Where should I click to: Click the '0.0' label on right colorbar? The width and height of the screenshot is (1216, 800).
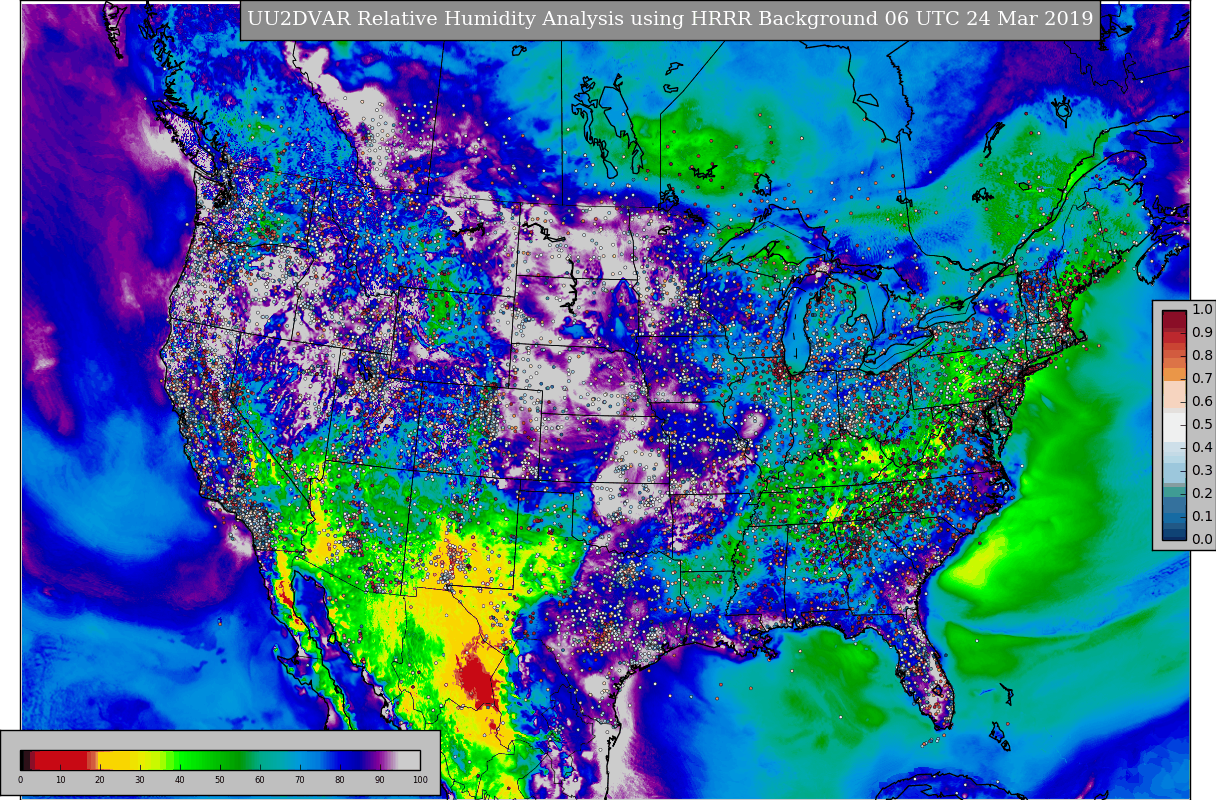pos(1202,540)
